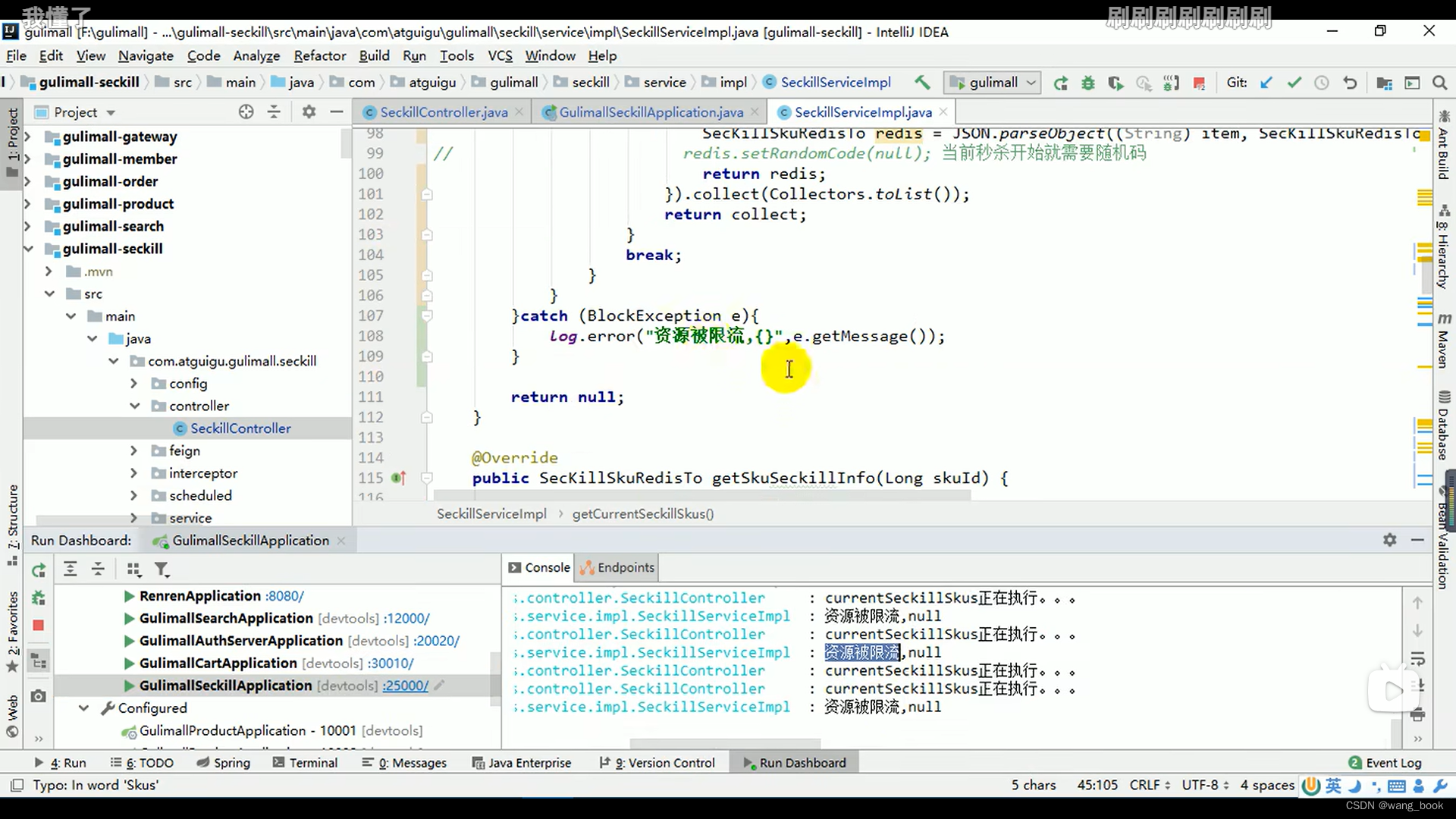
Task: Rerun application in Run Dashboard
Action: [x=39, y=570]
